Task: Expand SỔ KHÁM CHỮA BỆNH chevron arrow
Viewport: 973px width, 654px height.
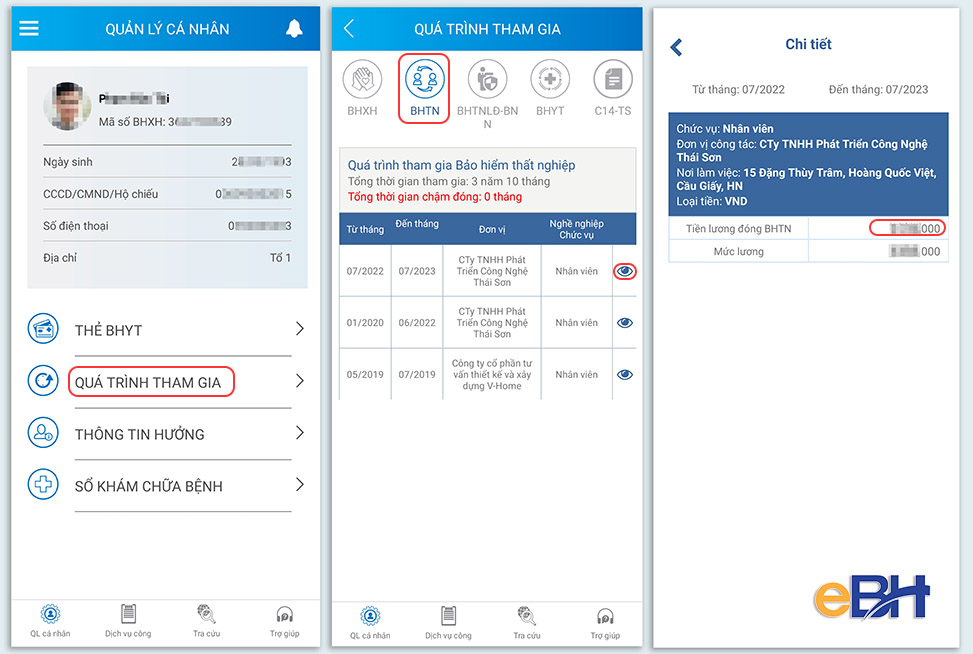Action: tap(299, 485)
